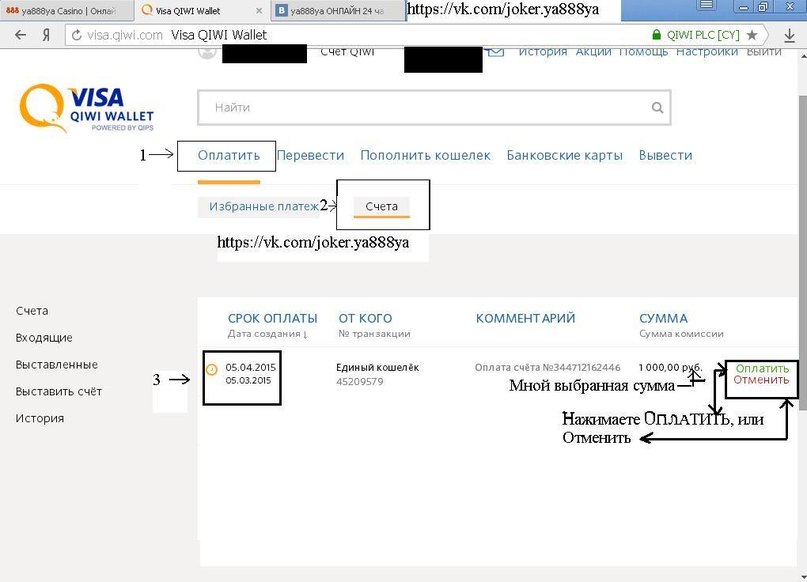Go to the Перевести menu section
The width and height of the screenshot is (807, 582).
[x=310, y=155]
